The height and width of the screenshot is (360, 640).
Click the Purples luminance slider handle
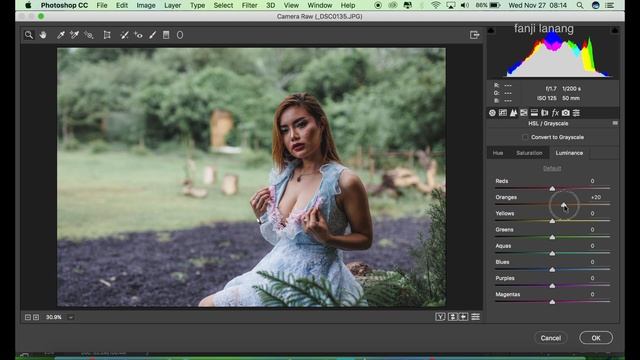[x=552, y=286]
